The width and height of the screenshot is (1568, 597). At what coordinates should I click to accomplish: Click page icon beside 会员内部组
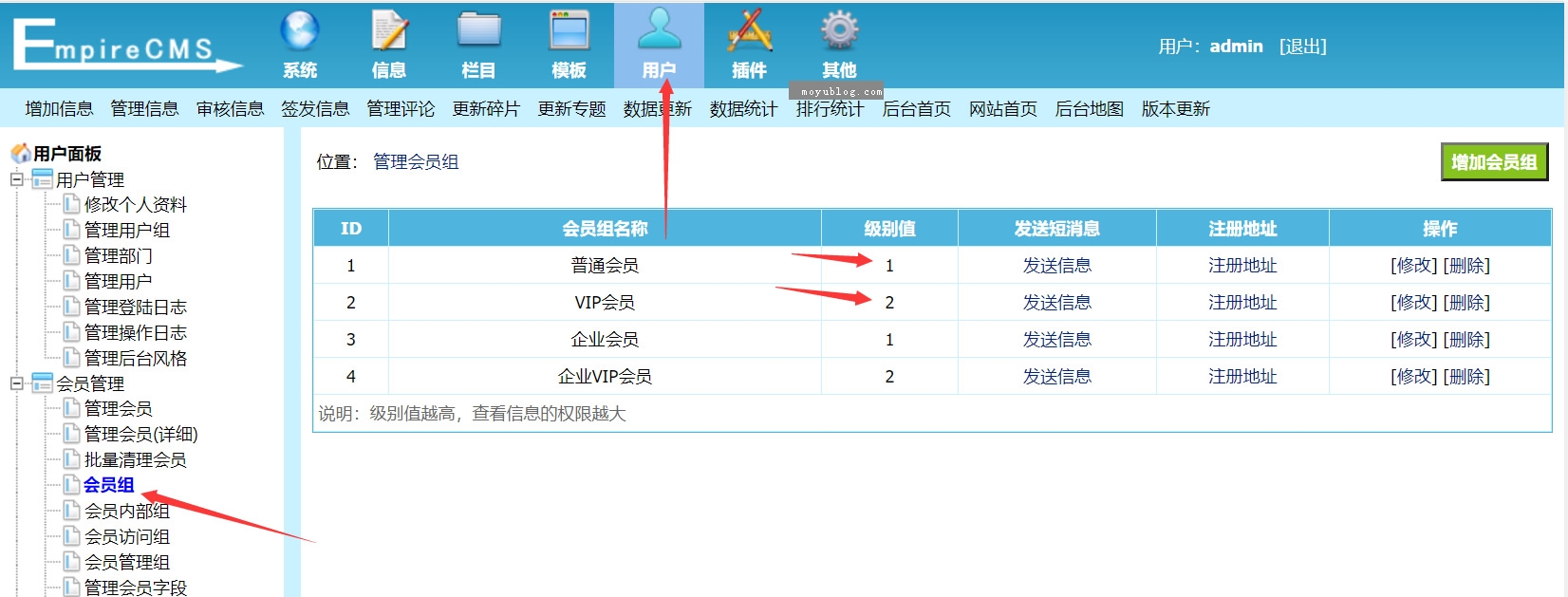[71, 510]
